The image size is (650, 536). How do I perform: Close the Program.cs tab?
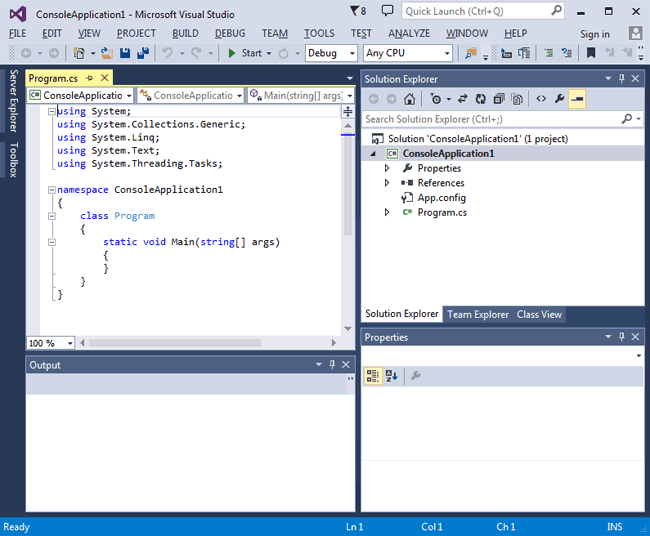104,78
